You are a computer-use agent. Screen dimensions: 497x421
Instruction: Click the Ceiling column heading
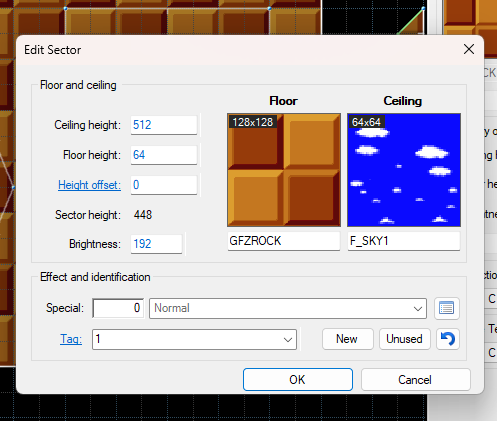tap(403, 101)
